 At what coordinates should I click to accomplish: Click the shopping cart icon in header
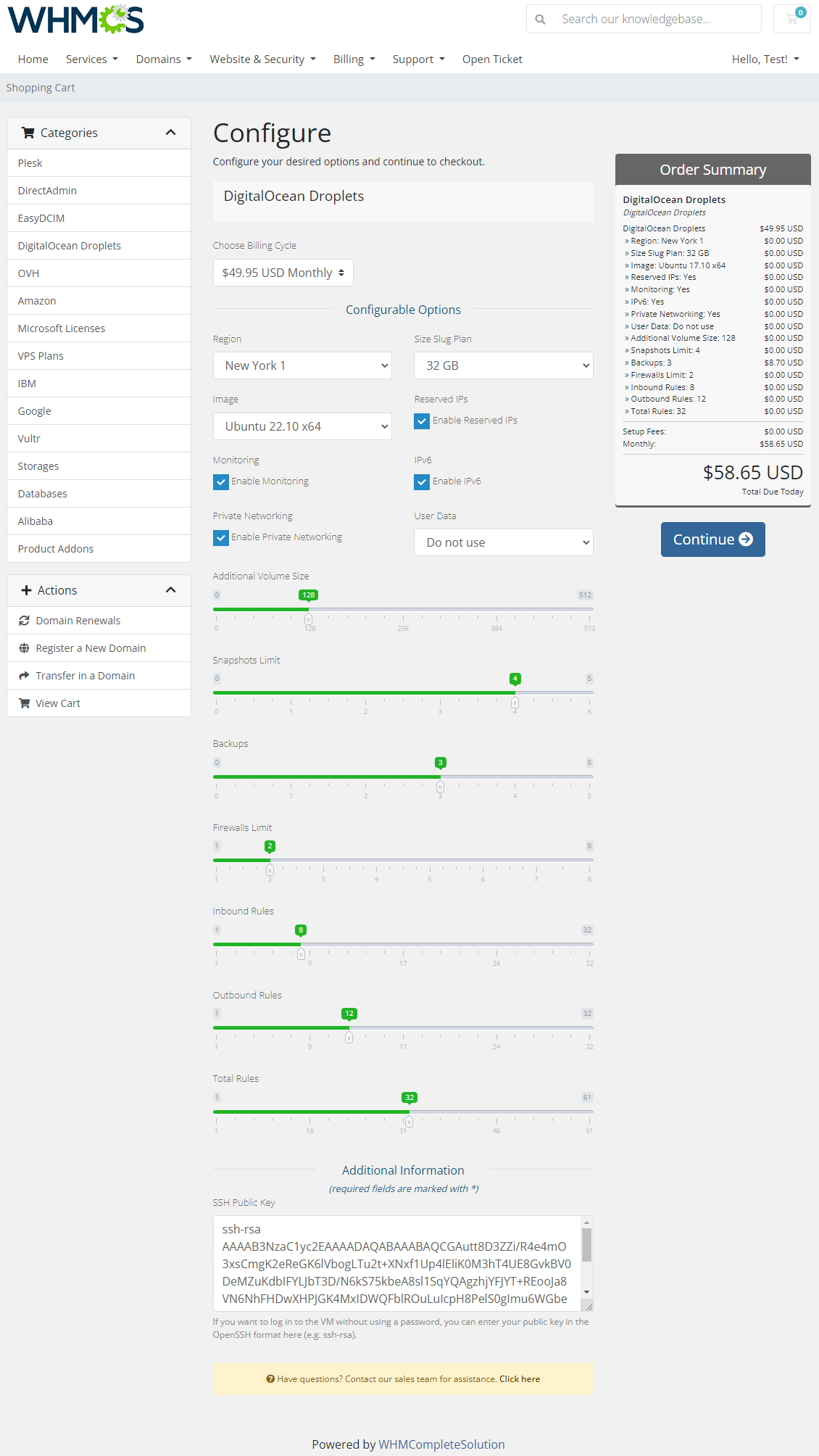(791, 19)
